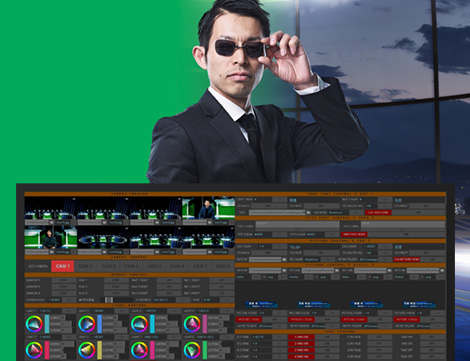Select the CAM 8 camera tab
470x361 pixels.
[x=222, y=266]
